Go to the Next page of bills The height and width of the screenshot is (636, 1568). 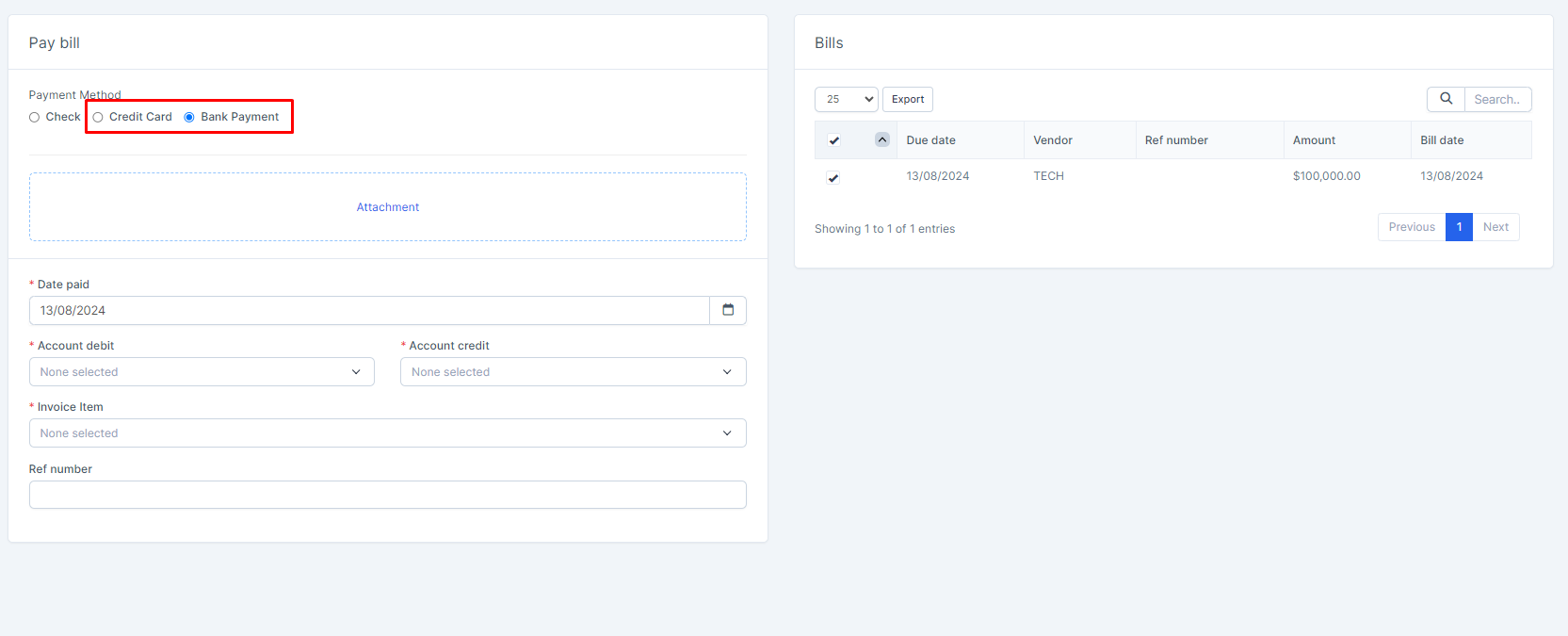pyautogui.click(x=1495, y=227)
